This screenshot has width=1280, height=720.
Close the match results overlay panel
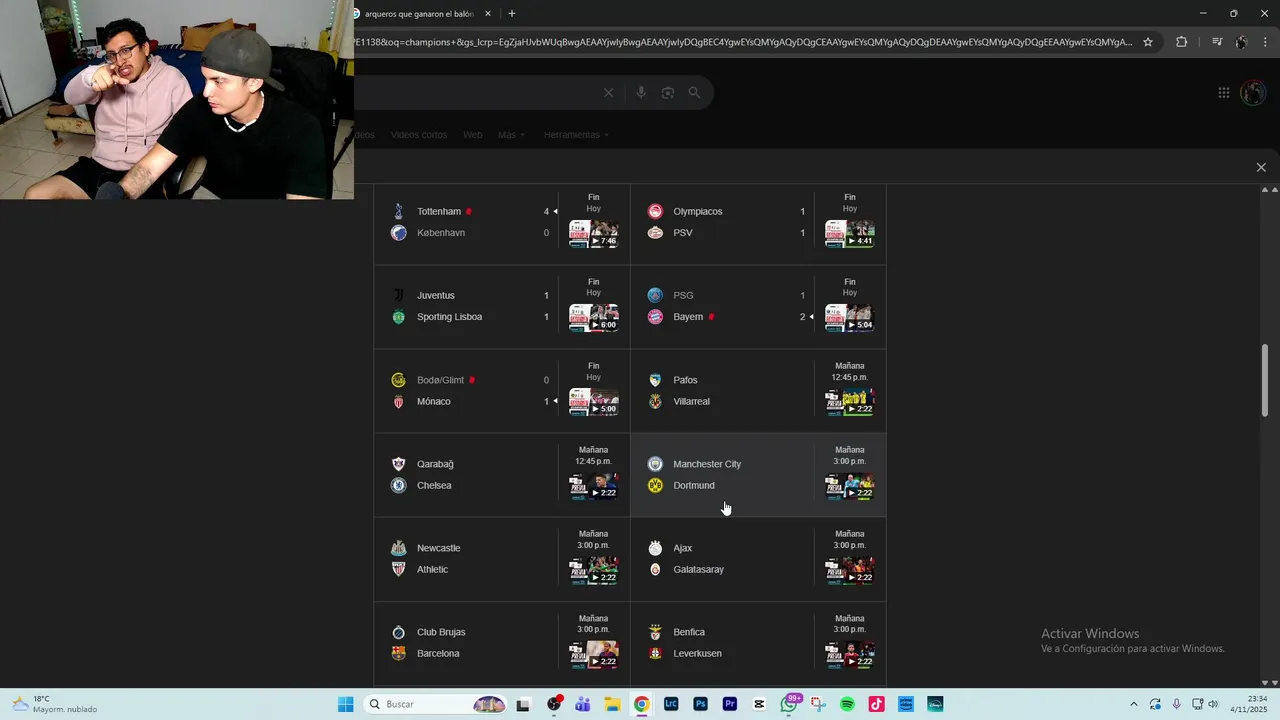pos(1261,167)
